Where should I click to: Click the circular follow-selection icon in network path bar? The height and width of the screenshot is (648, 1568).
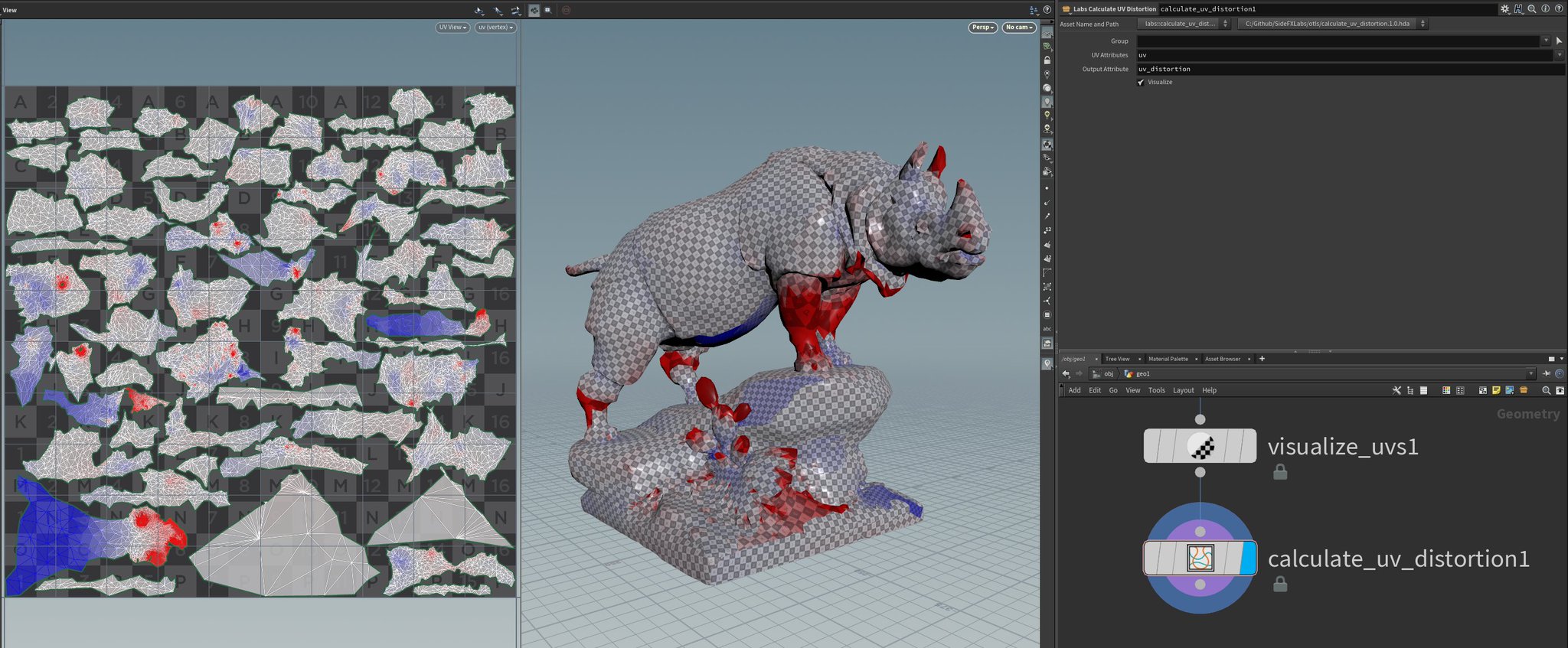1559,373
